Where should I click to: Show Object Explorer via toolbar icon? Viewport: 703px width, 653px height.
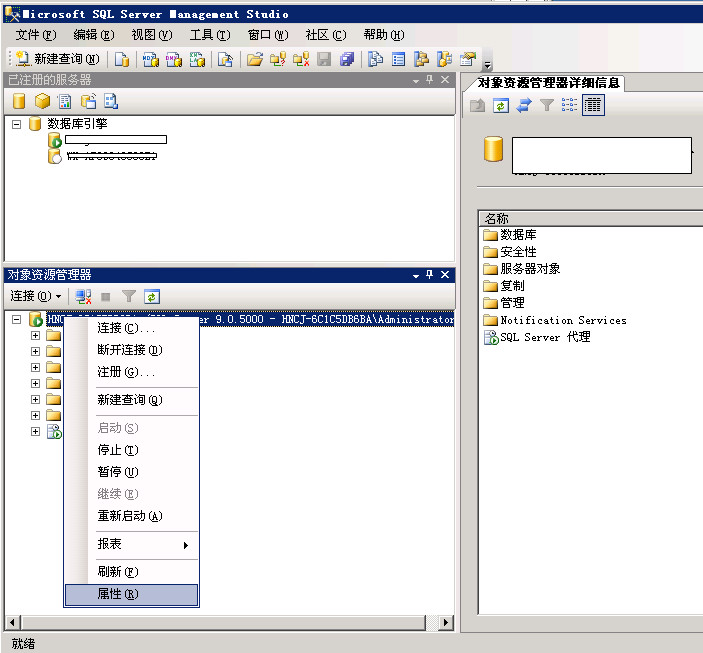click(x=421, y=59)
